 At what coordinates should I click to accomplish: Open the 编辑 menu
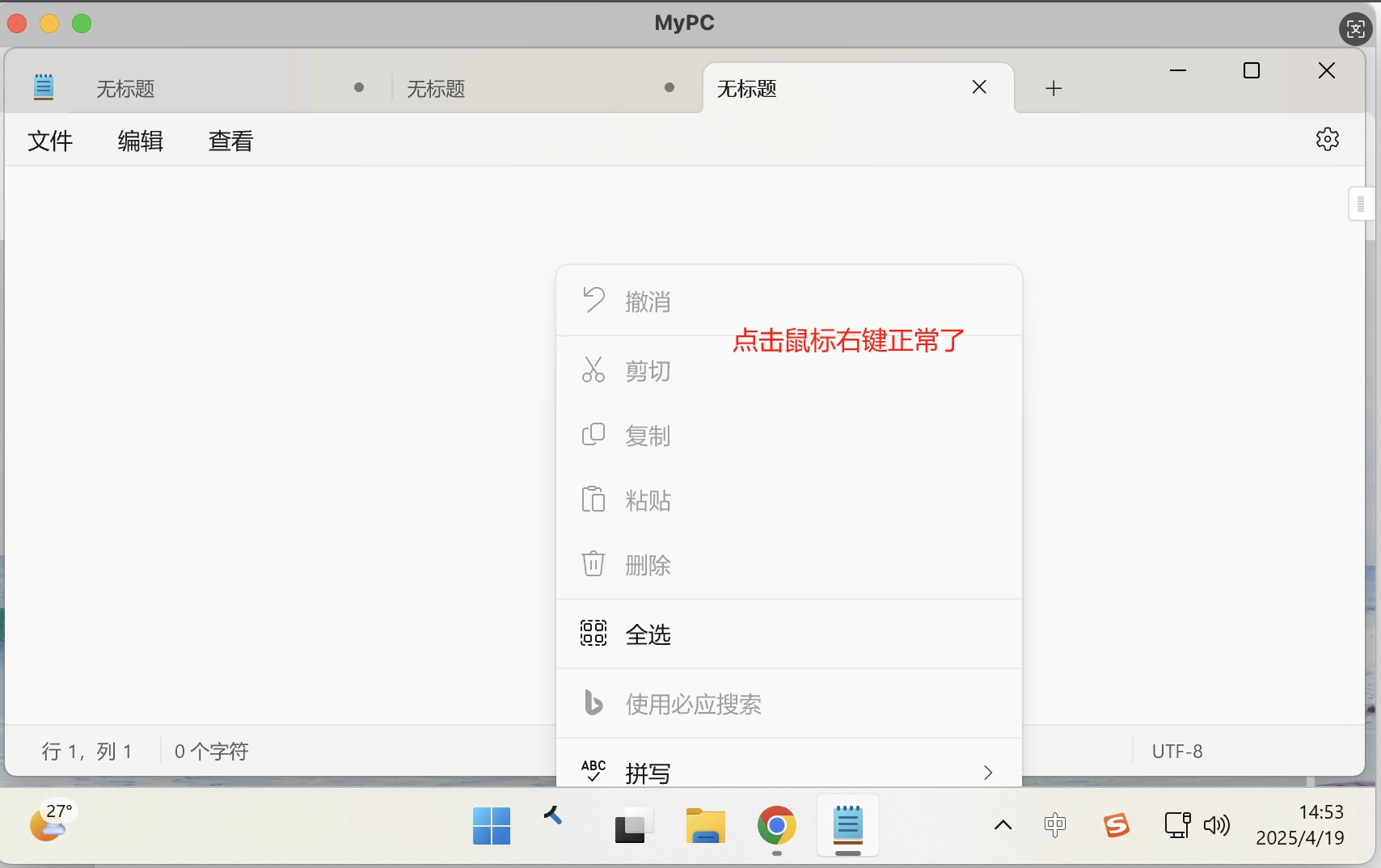141,141
